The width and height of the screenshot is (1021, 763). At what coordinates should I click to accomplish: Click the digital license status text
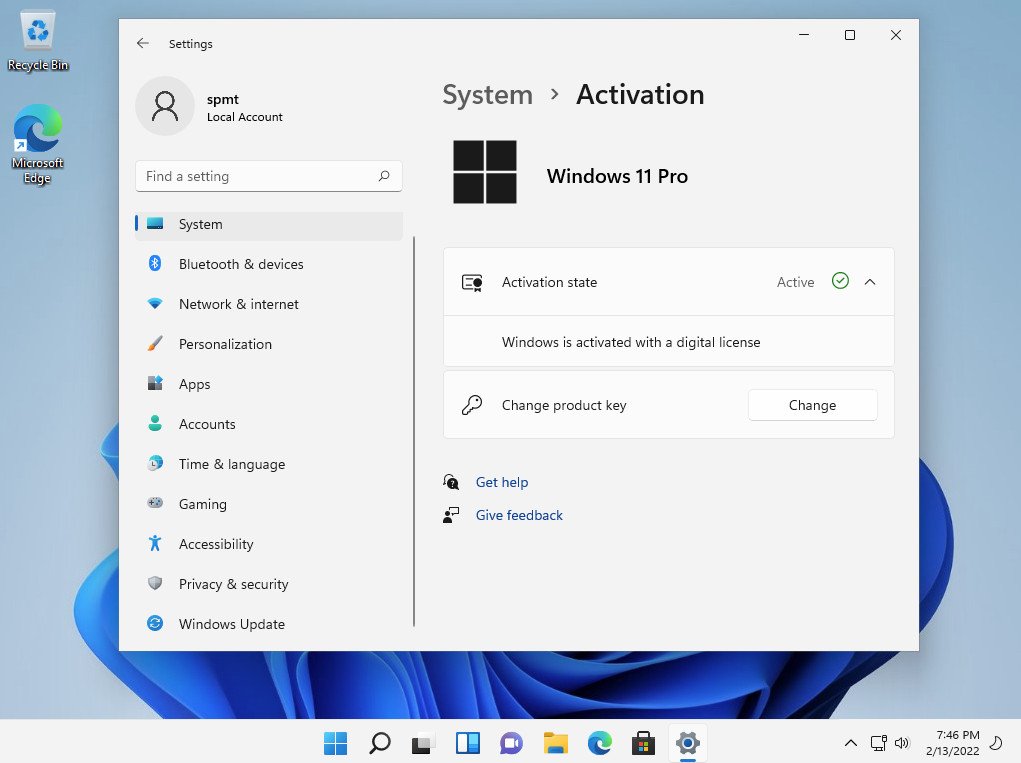tap(631, 342)
